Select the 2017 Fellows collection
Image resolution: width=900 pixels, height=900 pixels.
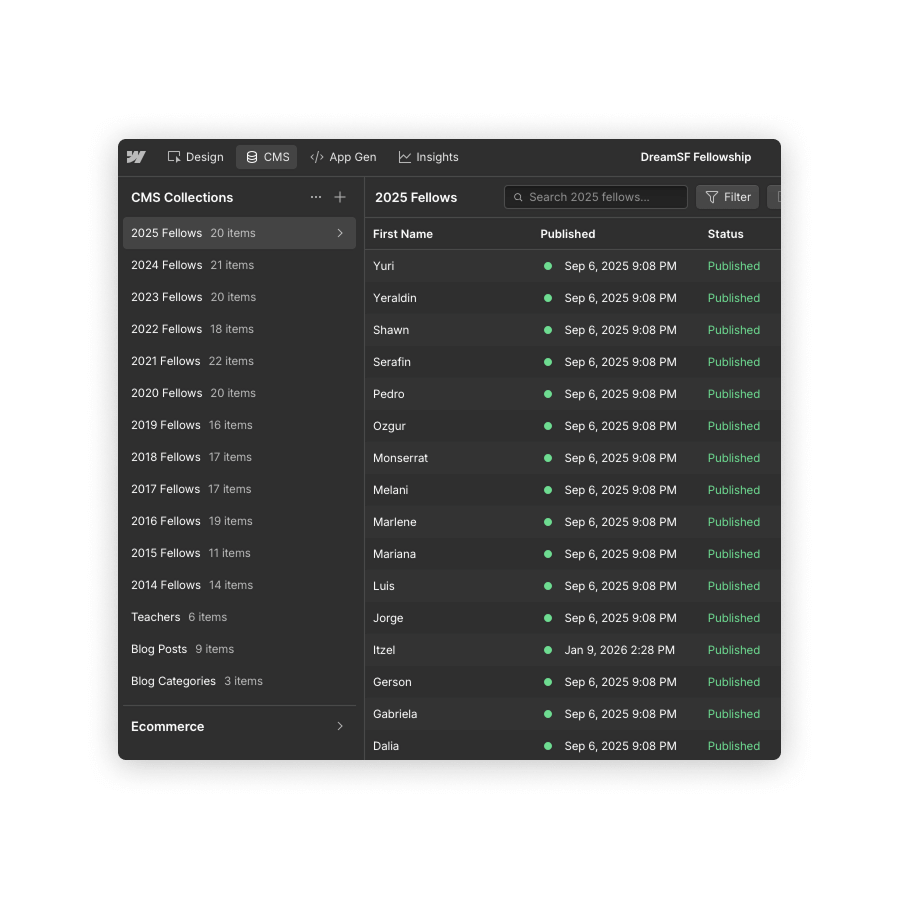(x=239, y=489)
